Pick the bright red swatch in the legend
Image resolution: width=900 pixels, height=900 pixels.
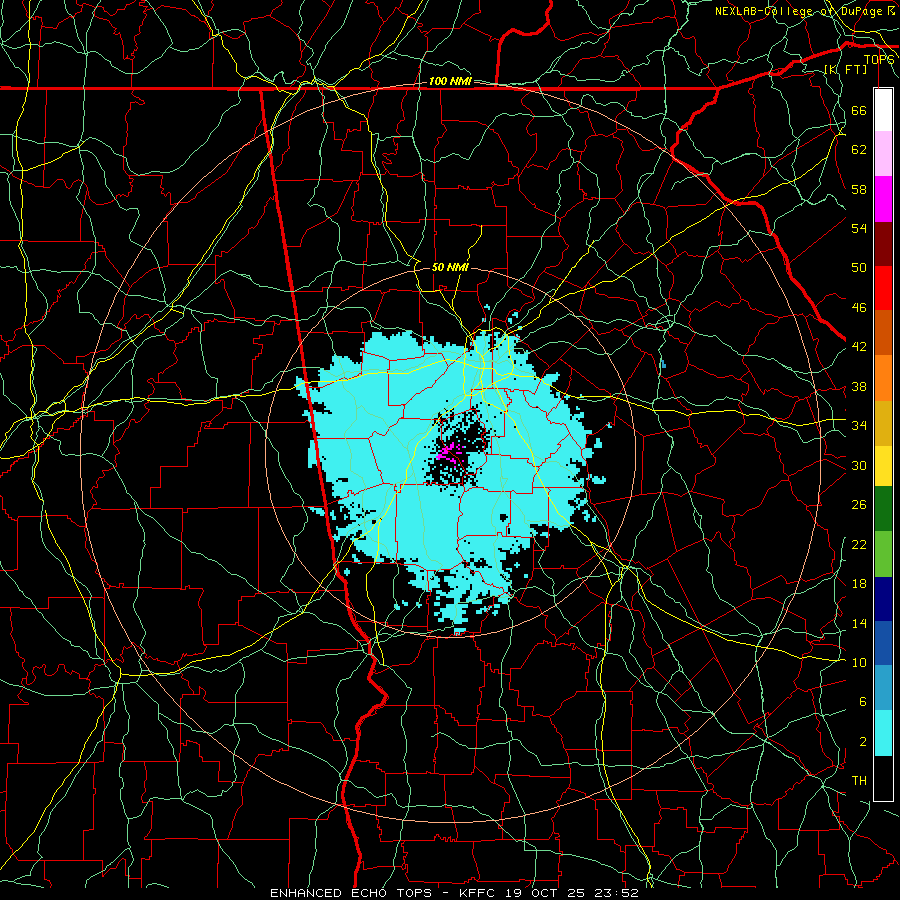[x=883, y=288]
